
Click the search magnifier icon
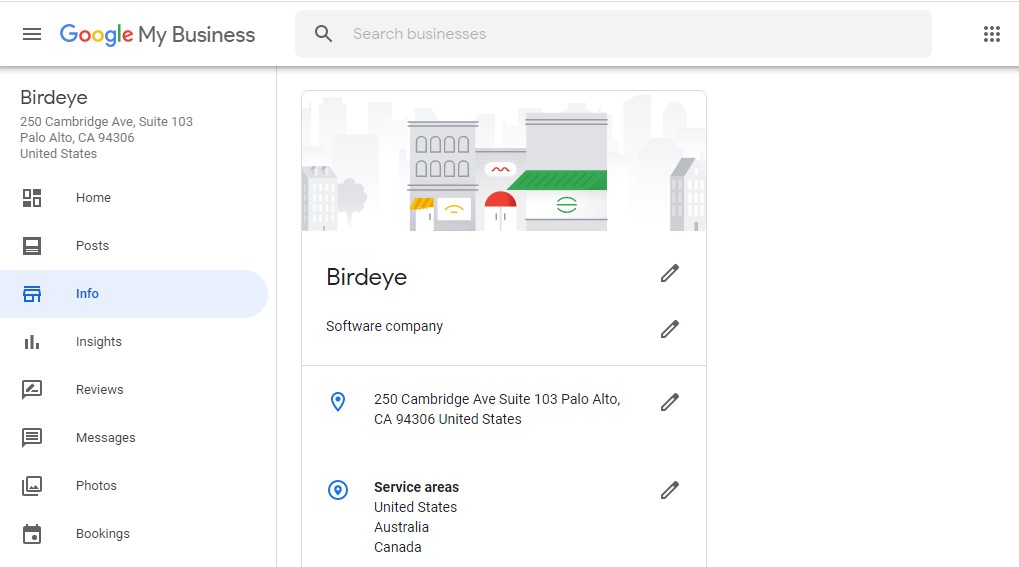(323, 34)
